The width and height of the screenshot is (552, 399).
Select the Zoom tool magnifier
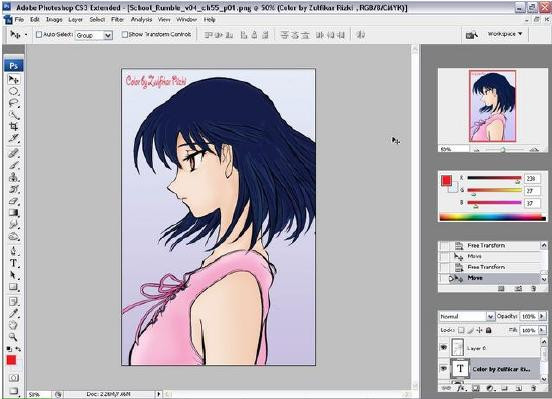point(13,337)
